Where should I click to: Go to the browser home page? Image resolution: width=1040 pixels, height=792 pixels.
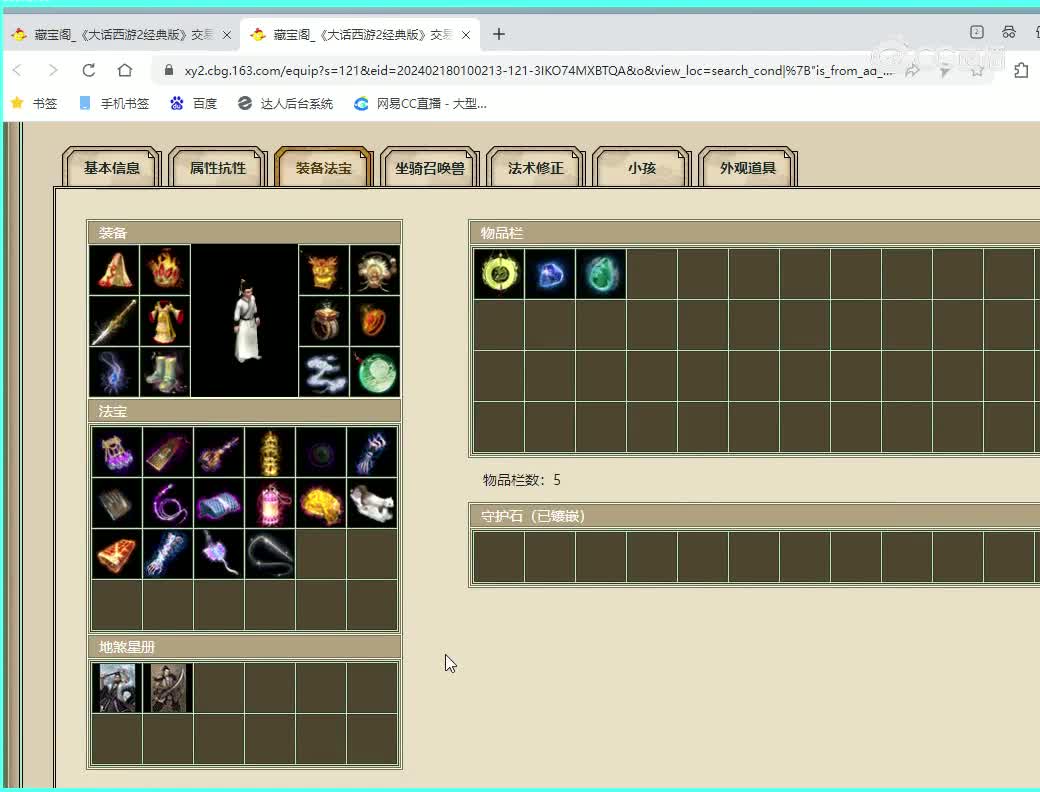[125, 70]
